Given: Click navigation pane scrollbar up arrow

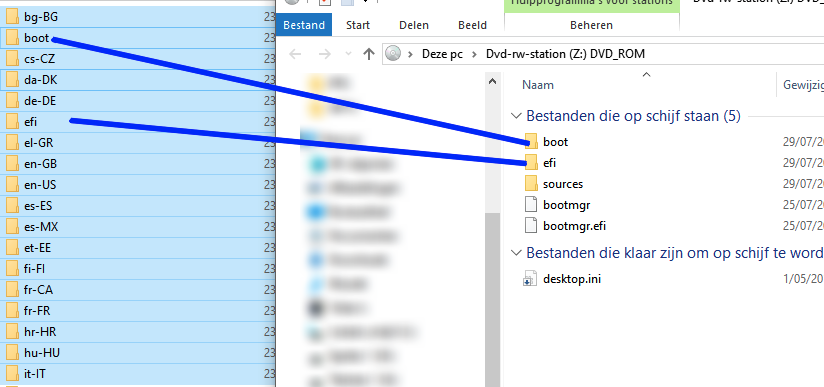Looking at the screenshot, I should pyautogui.click(x=492, y=82).
